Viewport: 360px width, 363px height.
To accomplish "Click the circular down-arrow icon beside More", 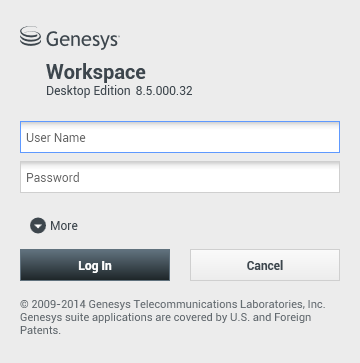I will point(38,226).
